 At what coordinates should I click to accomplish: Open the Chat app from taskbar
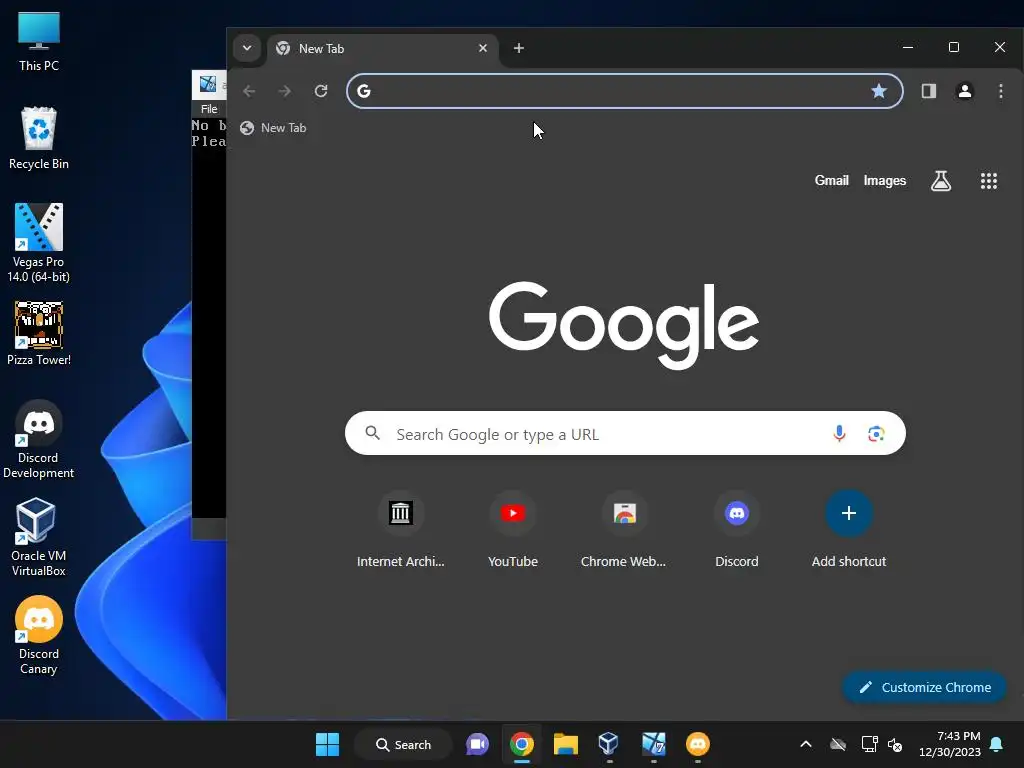click(477, 744)
